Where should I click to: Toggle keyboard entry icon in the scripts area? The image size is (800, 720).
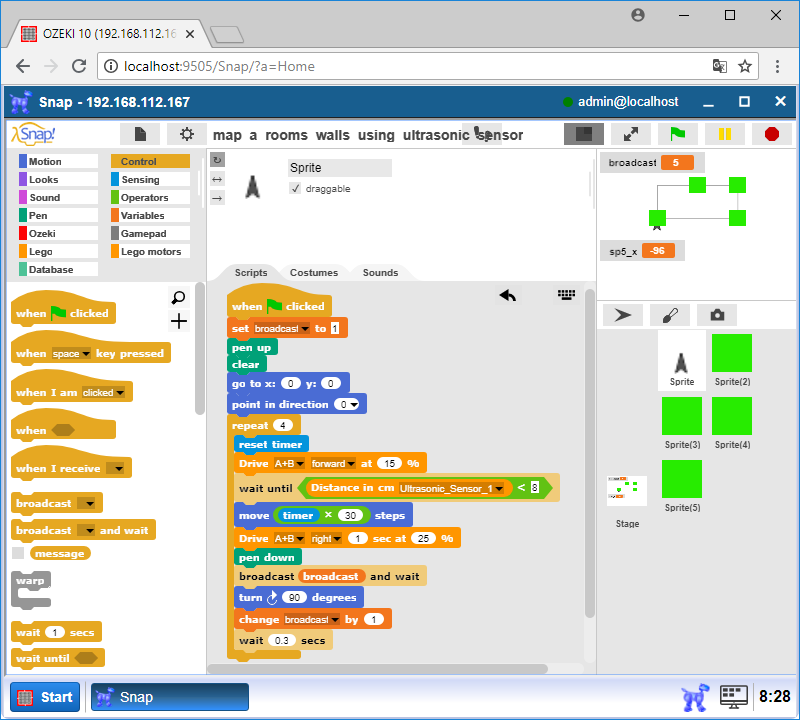[566, 294]
